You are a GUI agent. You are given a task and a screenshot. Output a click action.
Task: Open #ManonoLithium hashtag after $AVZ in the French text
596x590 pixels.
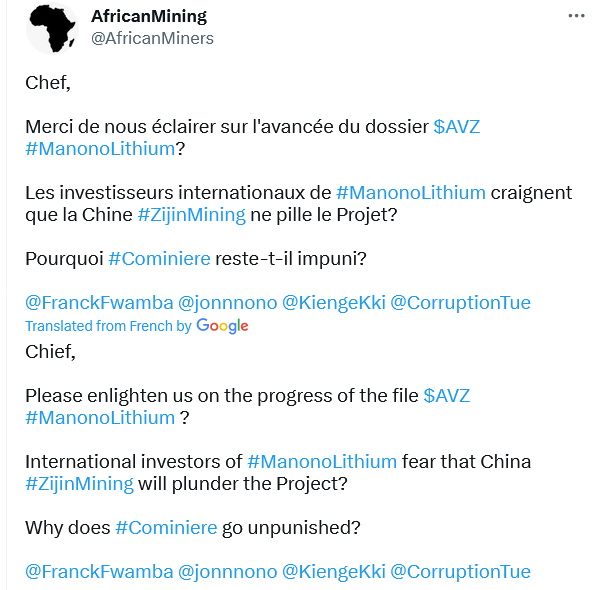pyautogui.click(x=100, y=149)
